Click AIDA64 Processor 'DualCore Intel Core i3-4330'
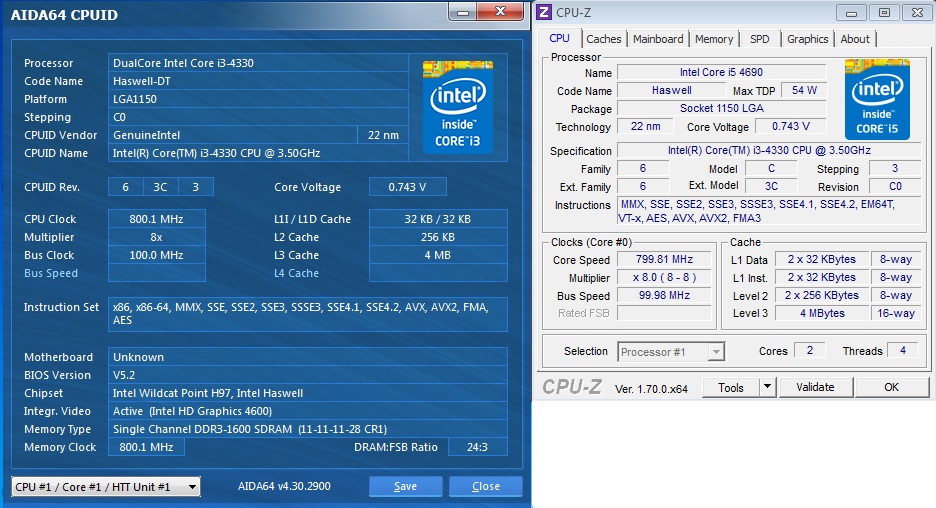936x508 pixels. click(258, 63)
